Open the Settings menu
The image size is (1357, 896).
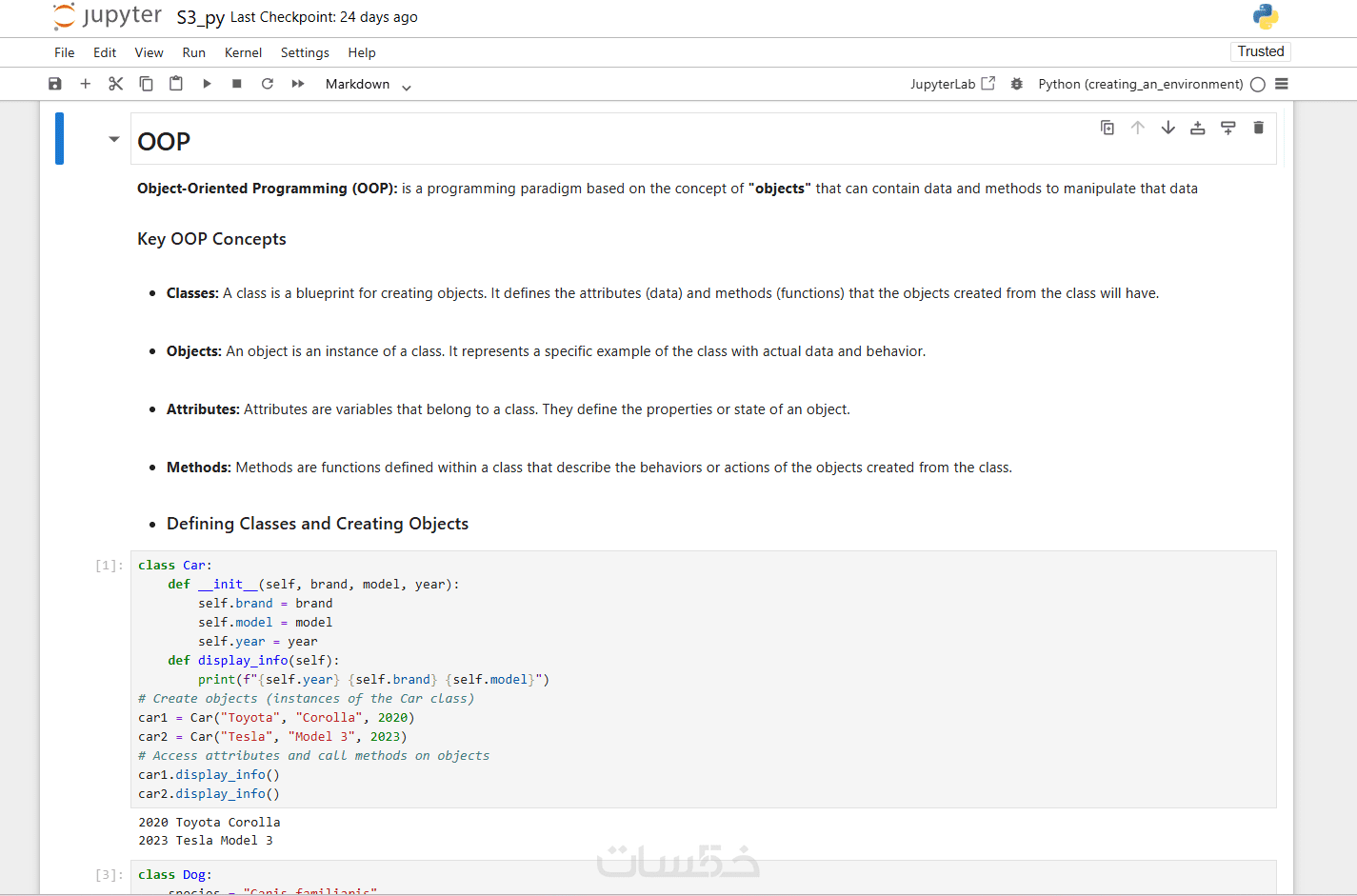[x=305, y=52]
